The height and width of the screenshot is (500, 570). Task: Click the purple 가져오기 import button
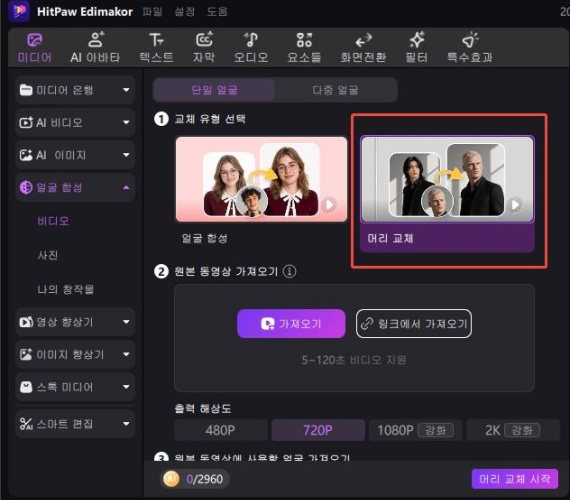291,324
